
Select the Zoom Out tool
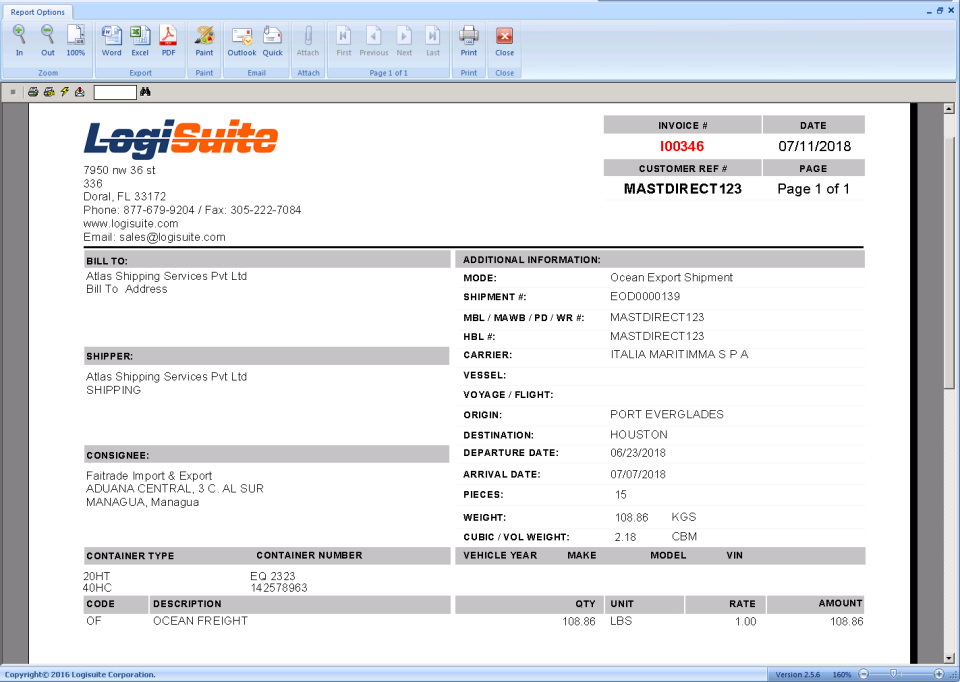tap(47, 40)
